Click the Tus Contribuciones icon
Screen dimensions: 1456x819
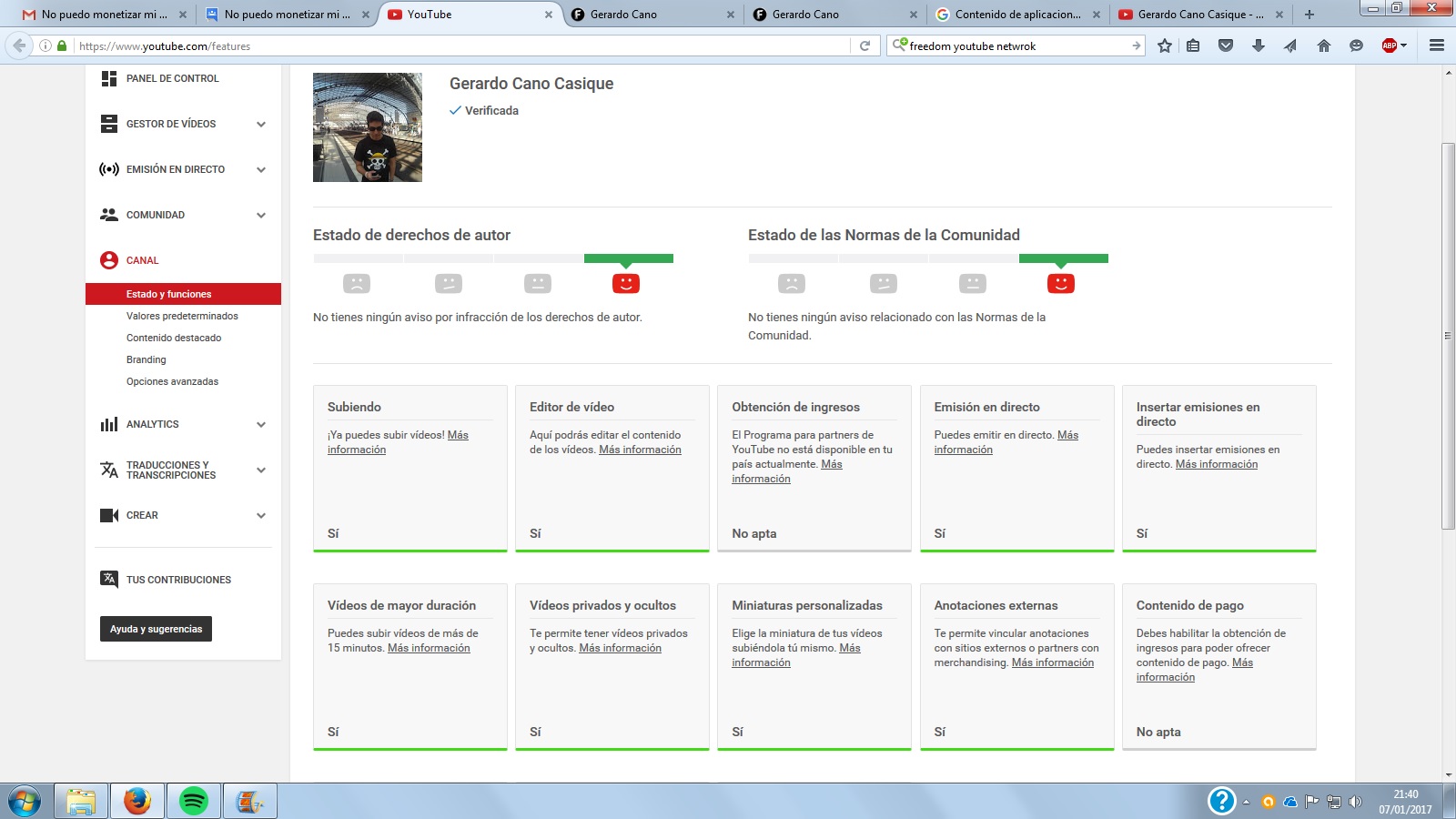click(x=109, y=579)
